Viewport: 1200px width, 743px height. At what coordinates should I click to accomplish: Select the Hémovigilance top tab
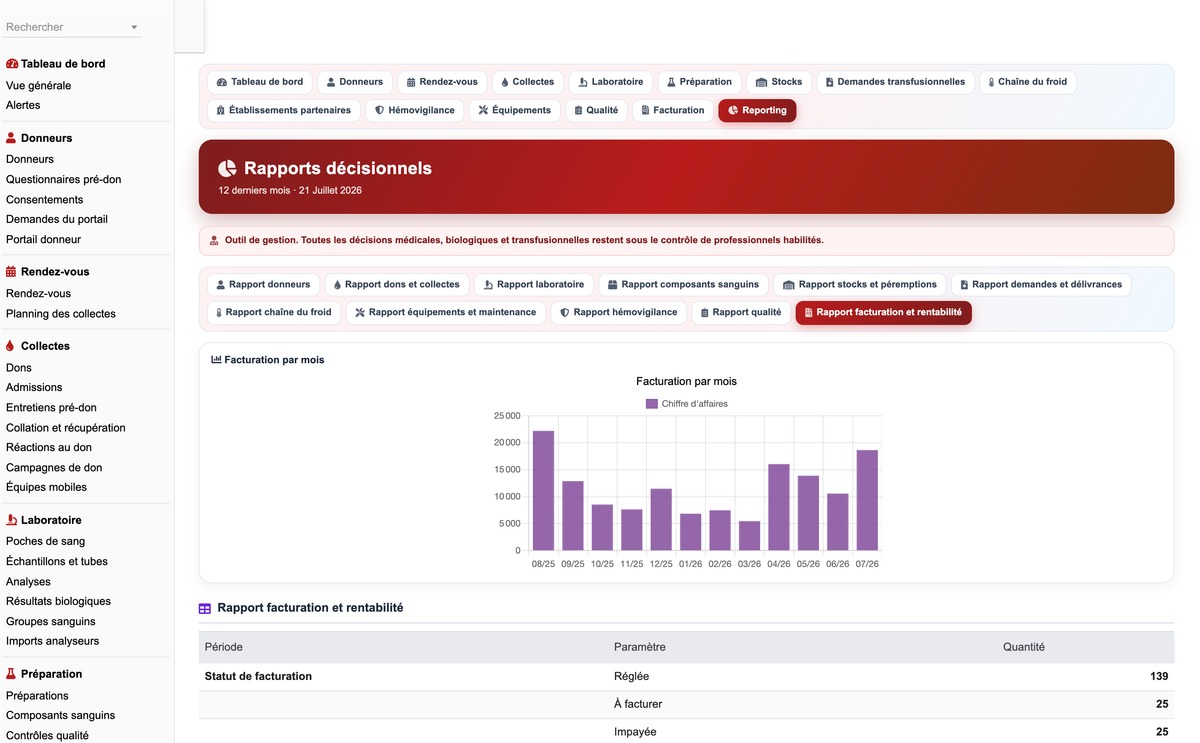415,110
